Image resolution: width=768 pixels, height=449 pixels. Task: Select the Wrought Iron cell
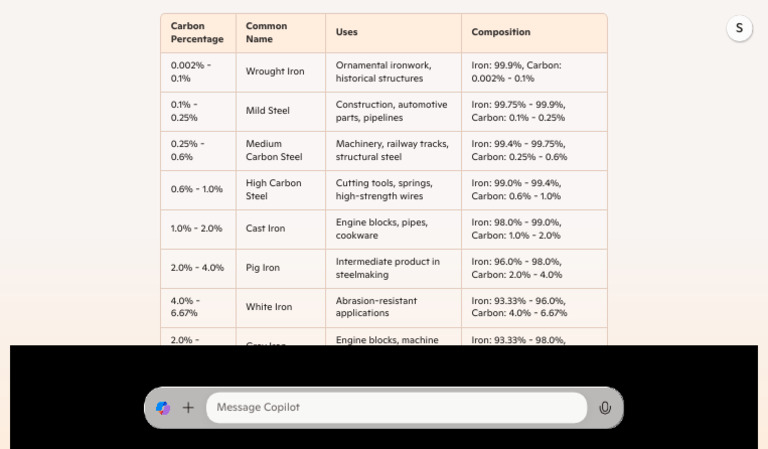click(275, 72)
